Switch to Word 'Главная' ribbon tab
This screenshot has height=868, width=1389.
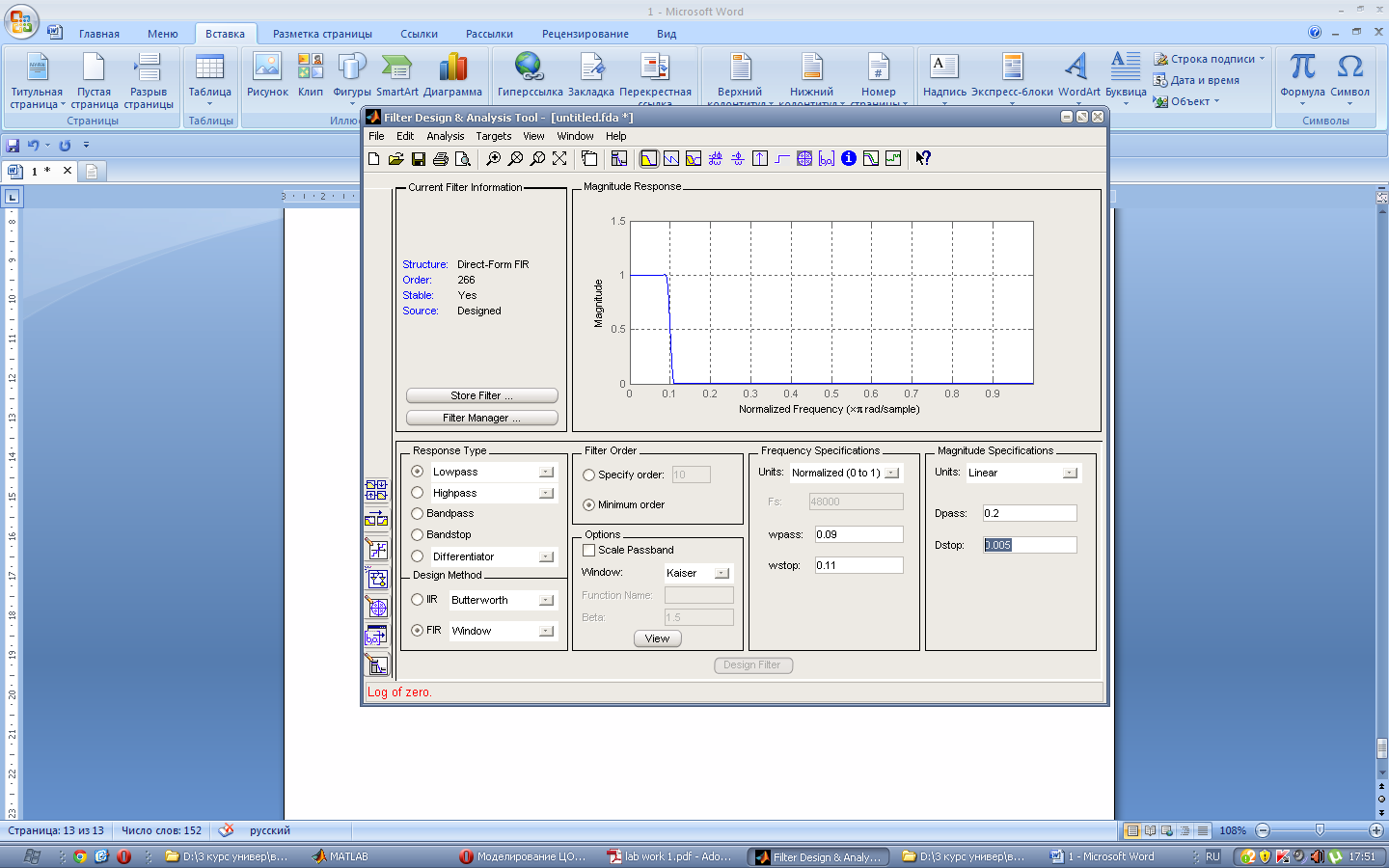(99, 34)
